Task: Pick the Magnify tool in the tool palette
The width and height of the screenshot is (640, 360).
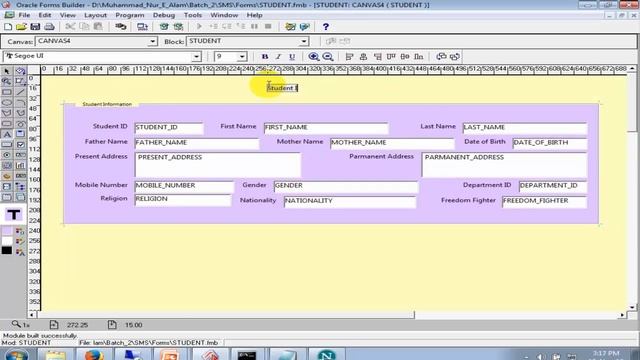Action: [7, 81]
